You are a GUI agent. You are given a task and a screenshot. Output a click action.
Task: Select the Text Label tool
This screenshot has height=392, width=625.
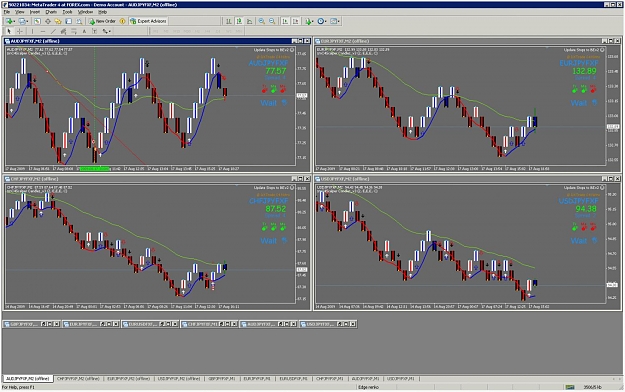tap(94, 31)
